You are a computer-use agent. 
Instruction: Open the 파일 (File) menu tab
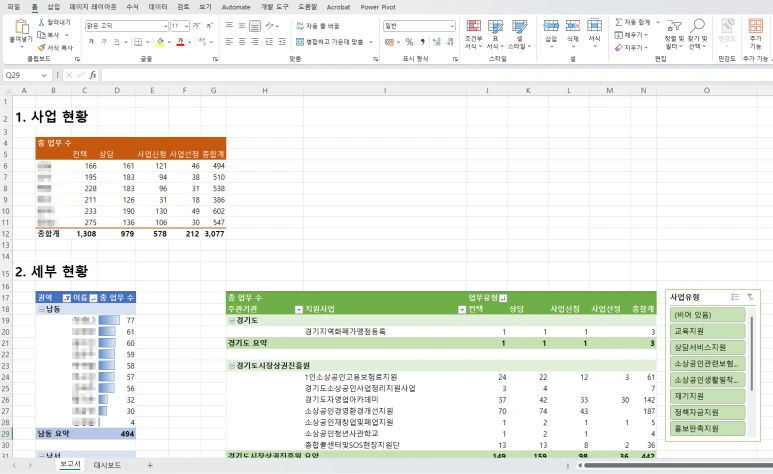(x=13, y=7)
